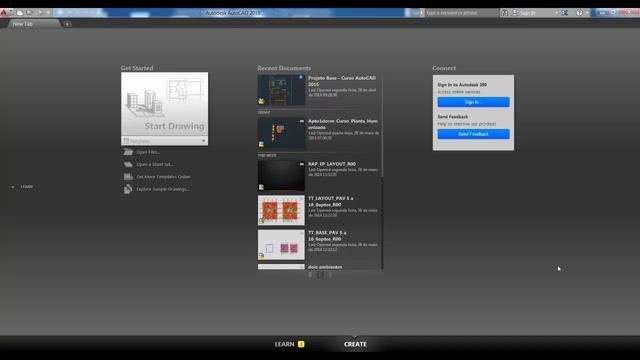Click the keyword search input field
This screenshot has width=640, height=360.
pos(461,13)
